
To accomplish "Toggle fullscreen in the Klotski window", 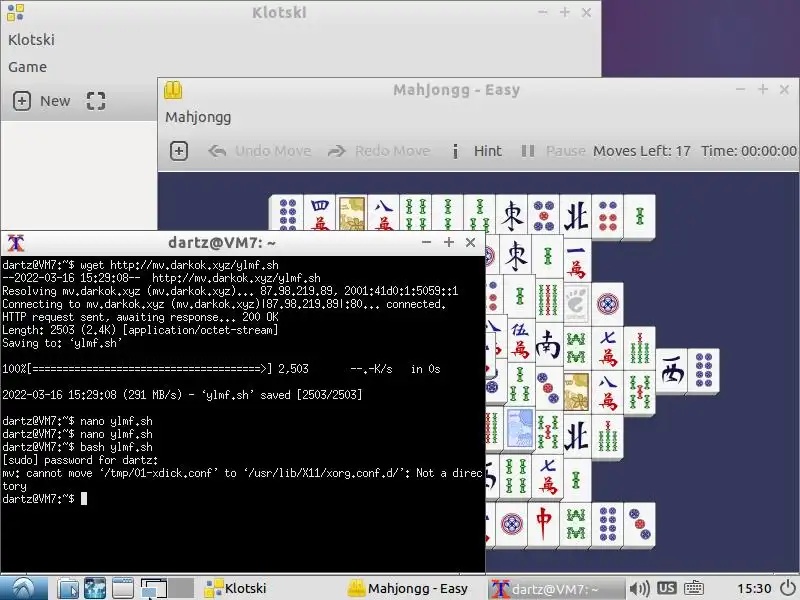I will coord(96,101).
